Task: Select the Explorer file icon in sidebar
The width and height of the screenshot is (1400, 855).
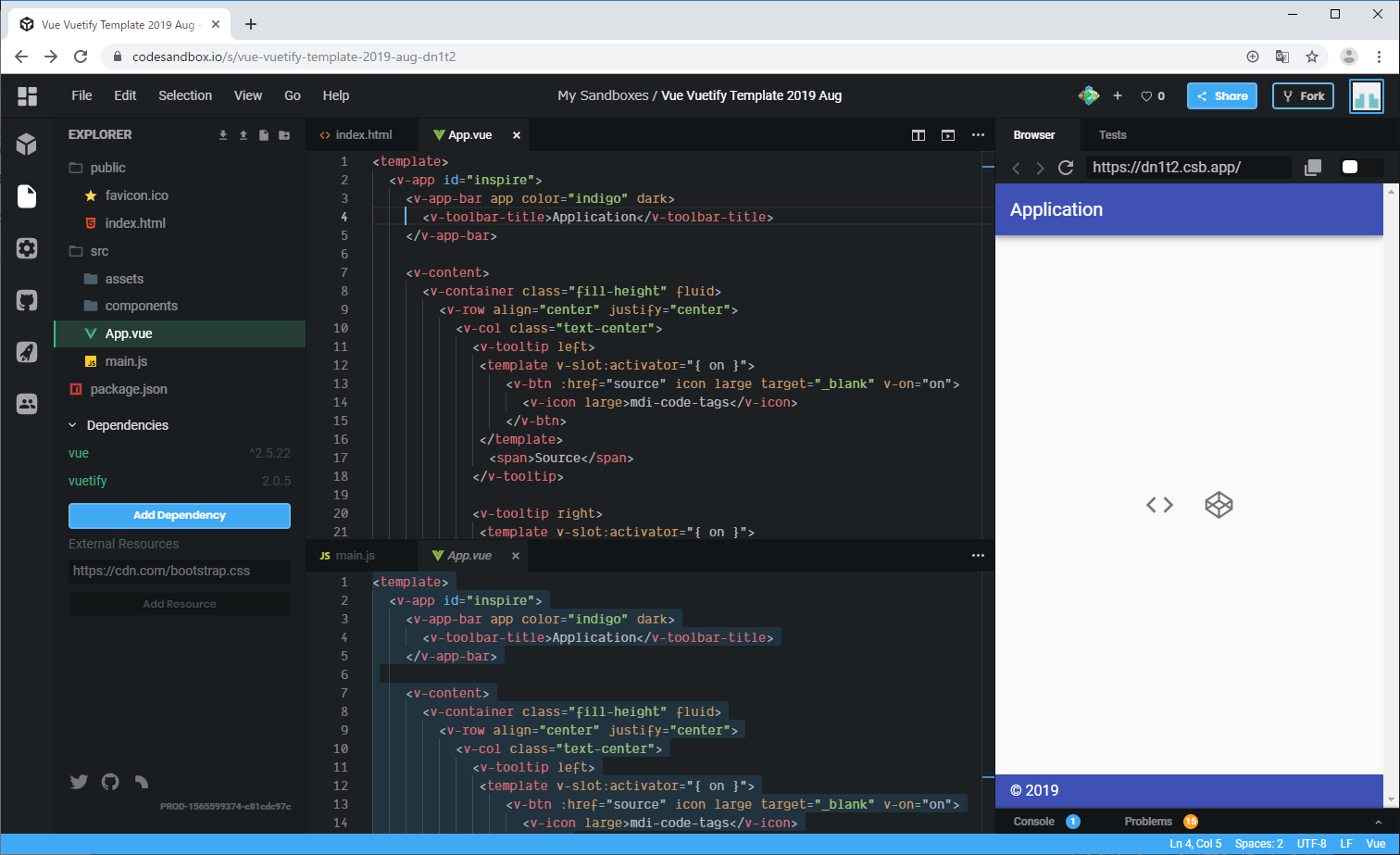Action: pyautogui.click(x=27, y=196)
